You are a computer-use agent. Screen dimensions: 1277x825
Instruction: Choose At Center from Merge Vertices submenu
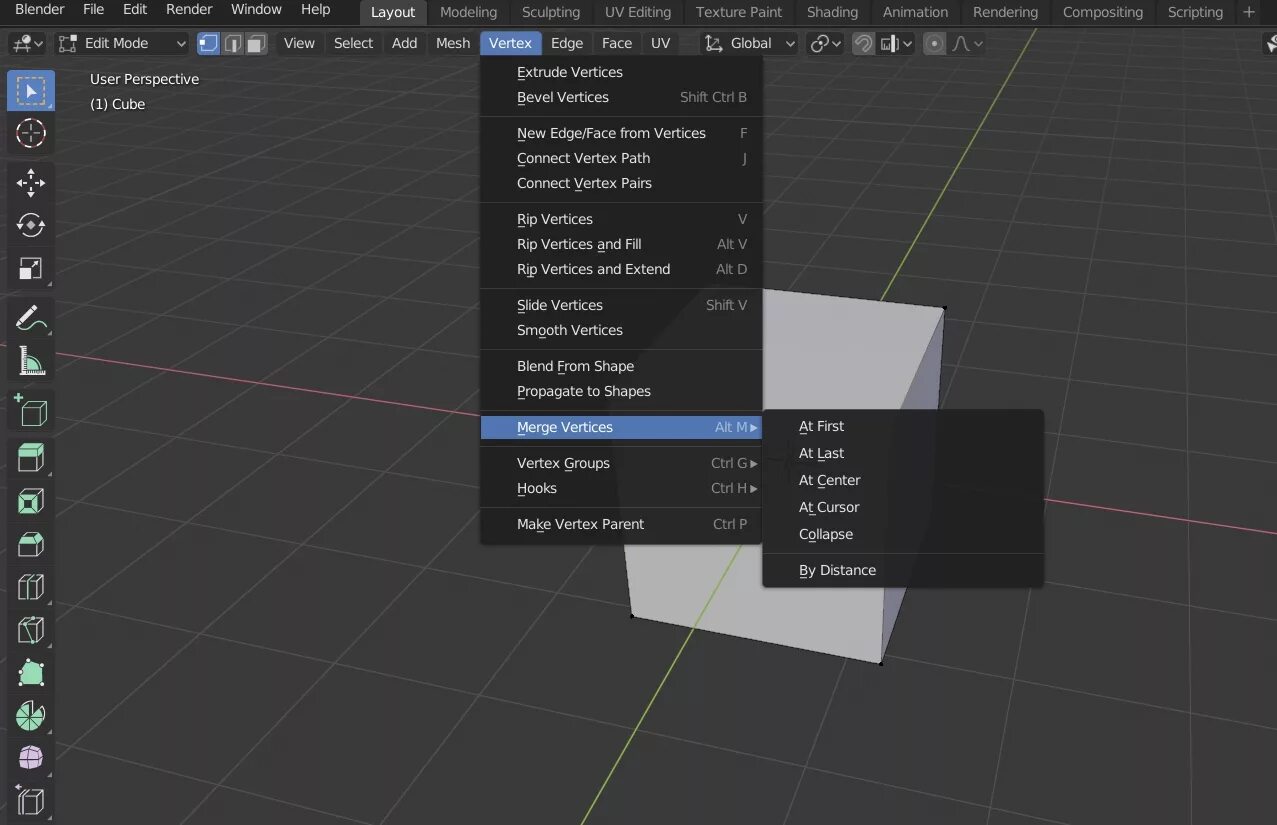coord(828,480)
